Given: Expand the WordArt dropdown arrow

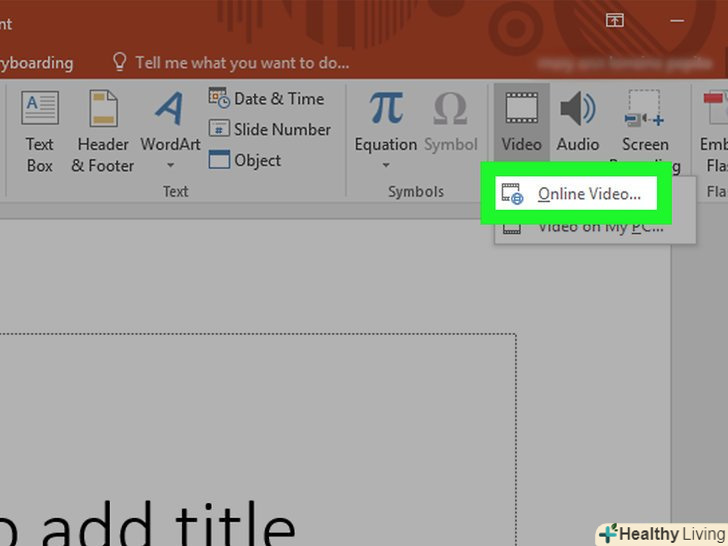Looking at the screenshot, I should pos(170,165).
